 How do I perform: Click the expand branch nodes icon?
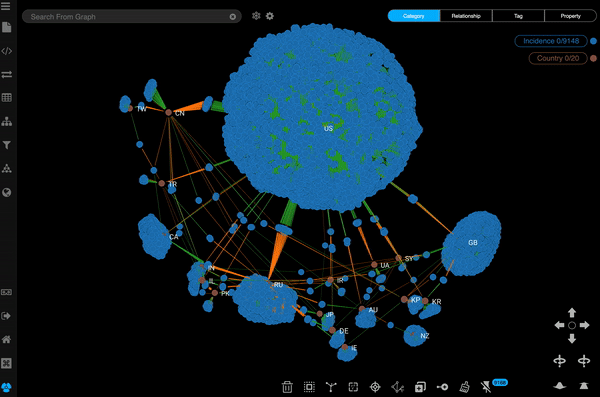[331, 387]
